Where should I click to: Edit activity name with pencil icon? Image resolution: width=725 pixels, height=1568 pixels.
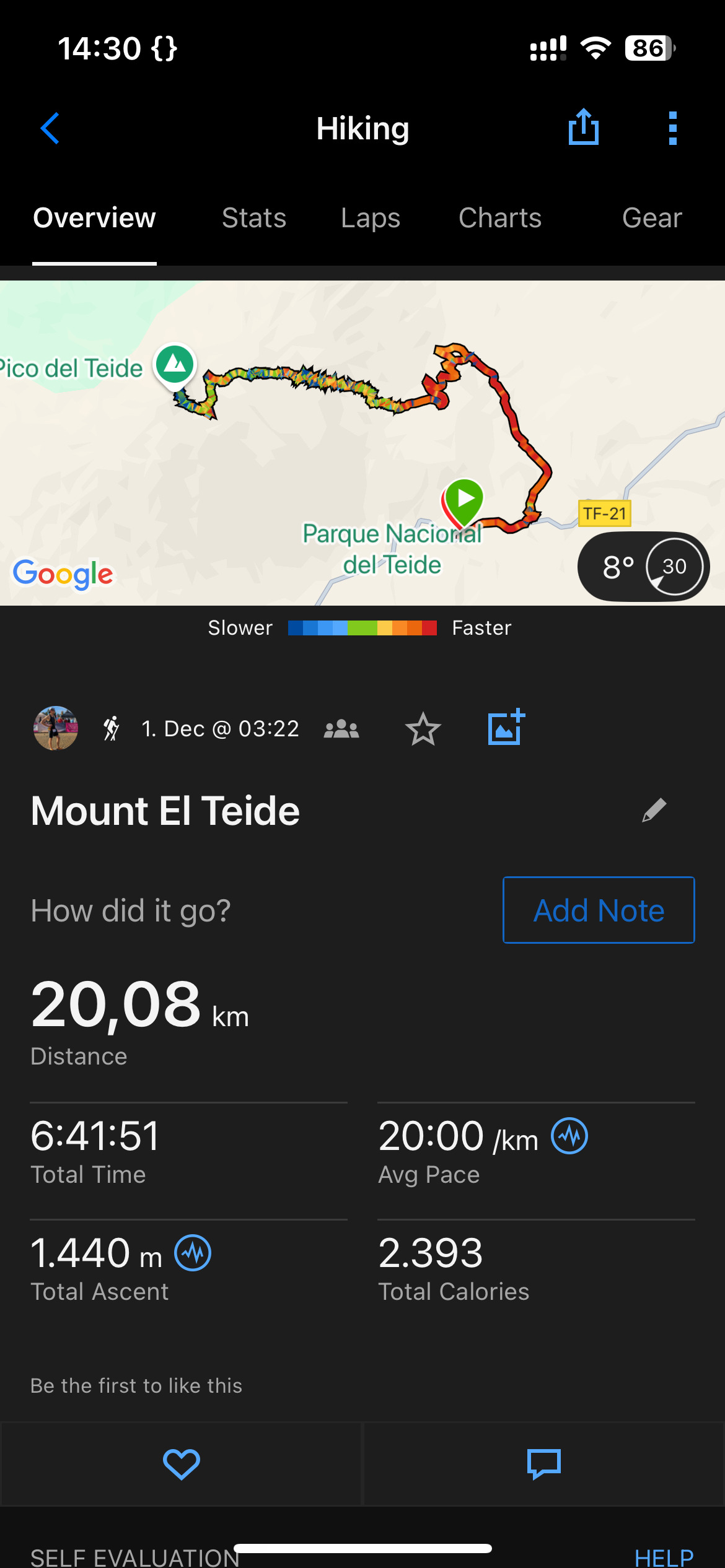click(654, 810)
